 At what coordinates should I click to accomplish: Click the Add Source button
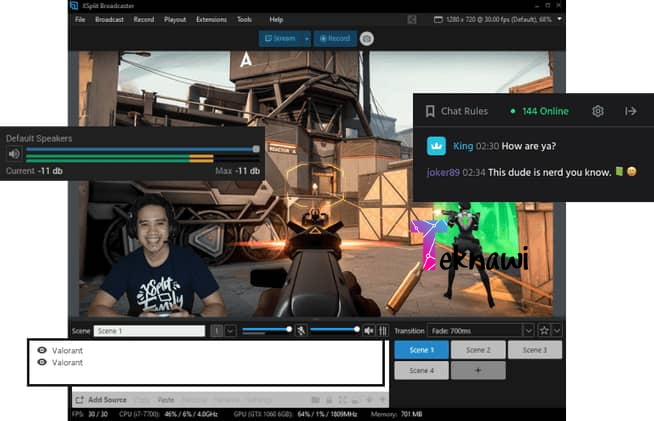pos(101,400)
